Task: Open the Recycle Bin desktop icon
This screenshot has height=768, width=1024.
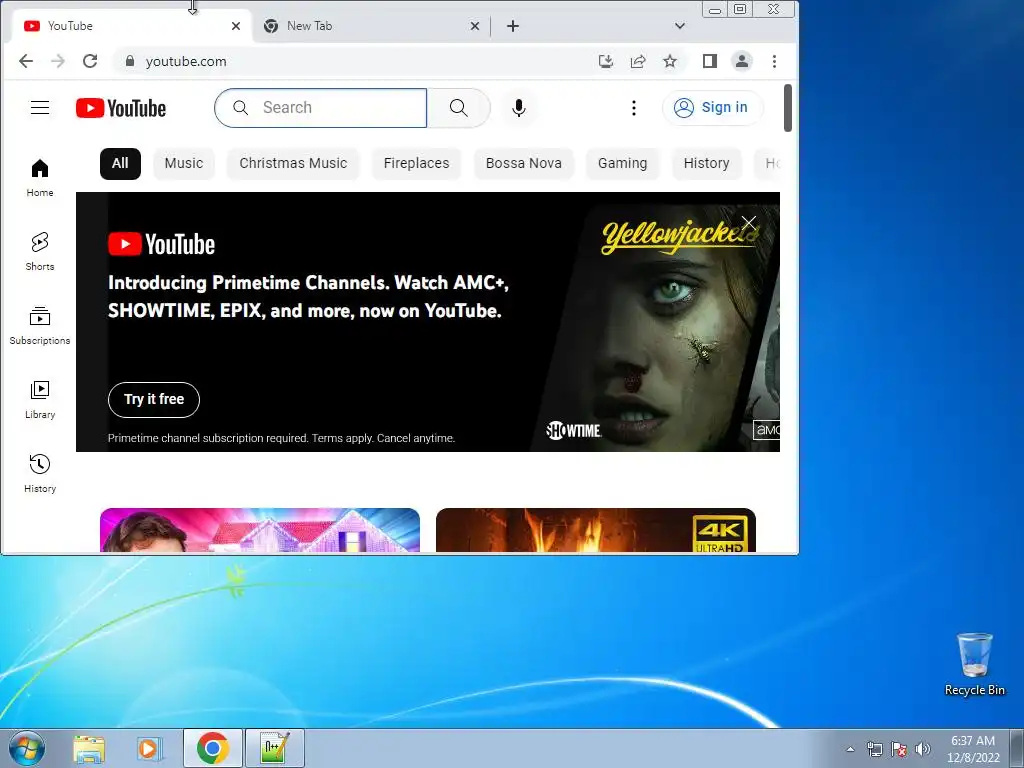Action: pyautogui.click(x=975, y=664)
